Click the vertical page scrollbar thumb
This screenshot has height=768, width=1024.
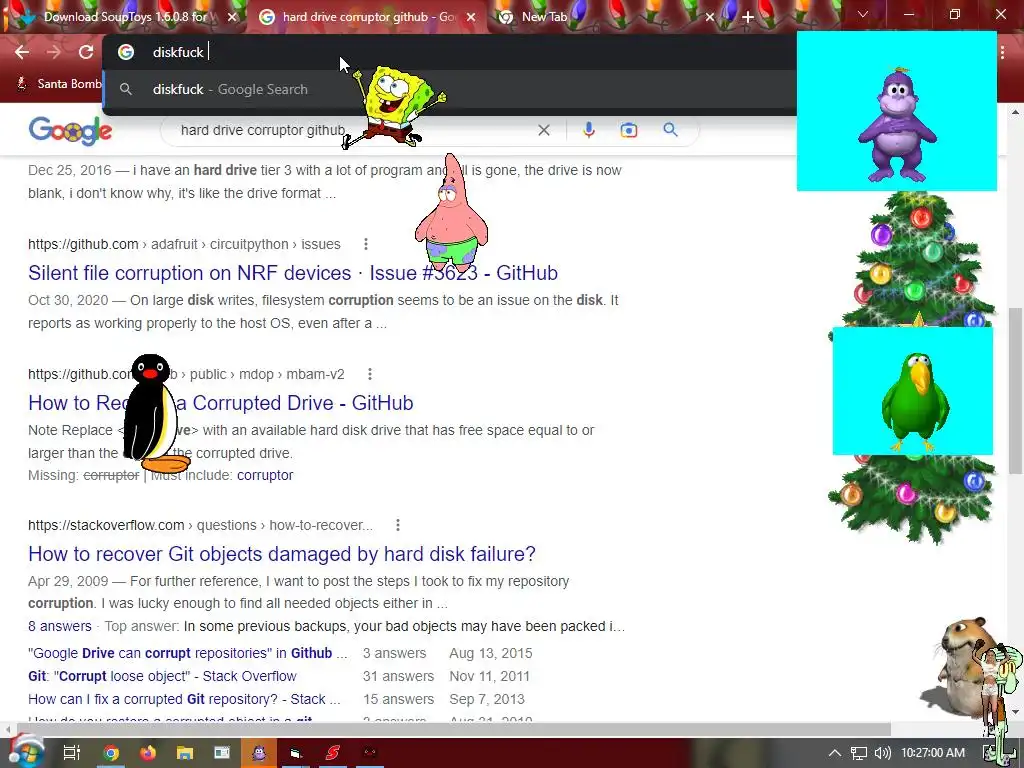click(x=1015, y=391)
